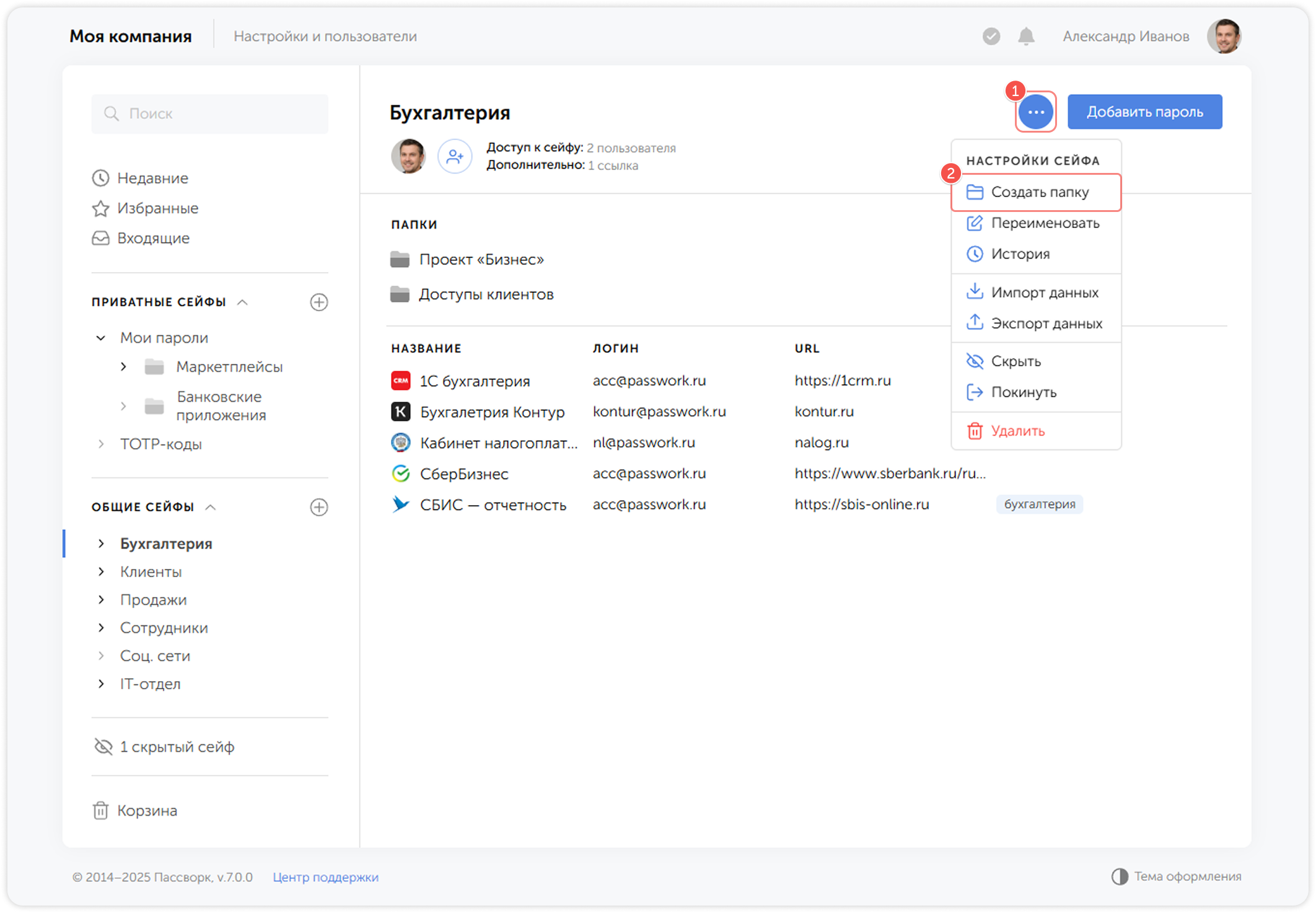This screenshot has width=1316, height=913.
Task: Select Экспорт данных menu entry
Action: click(1036, 324)
